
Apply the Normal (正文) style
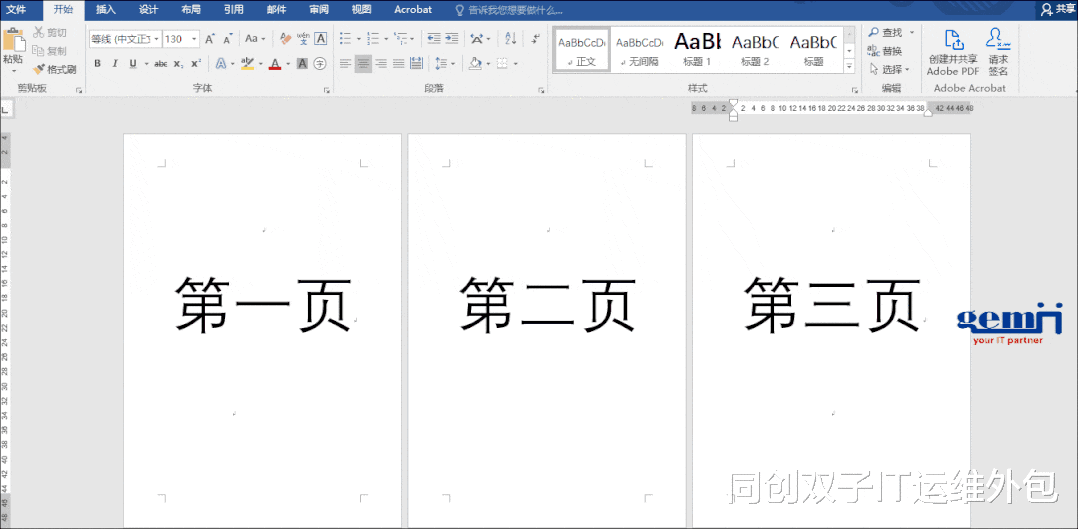click(x=582, y=49)
